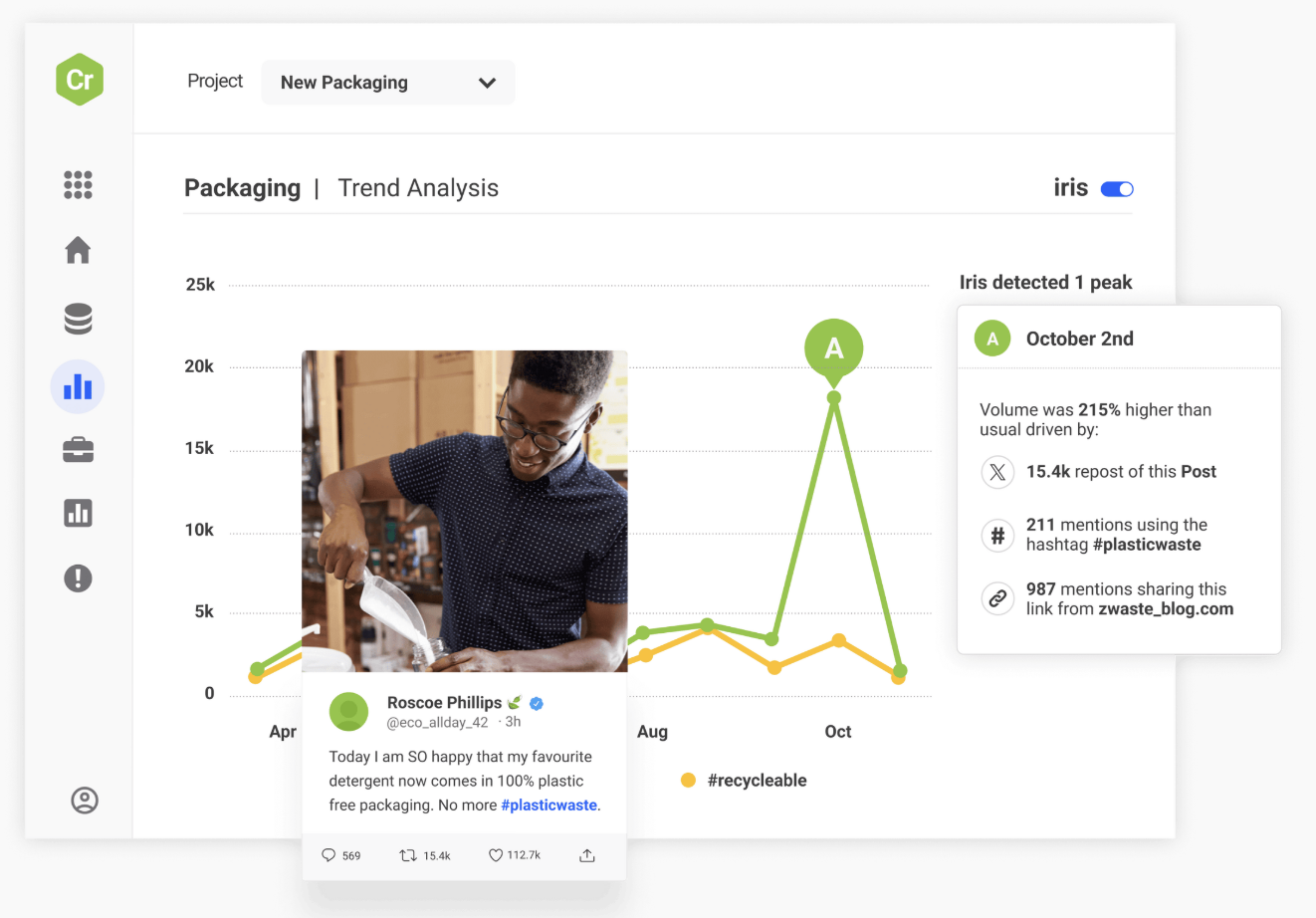The height and width of the screenshot is (918, 1316).
Task: Click the comment icon with 569 replies
Action: (x=329, y=855)
